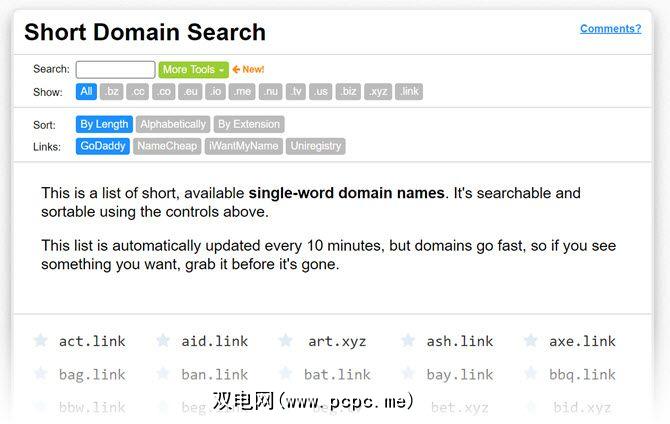This screenshot has width=670, height=424.
Task: Toggle the .link extension filter
Action: (409, 92)
